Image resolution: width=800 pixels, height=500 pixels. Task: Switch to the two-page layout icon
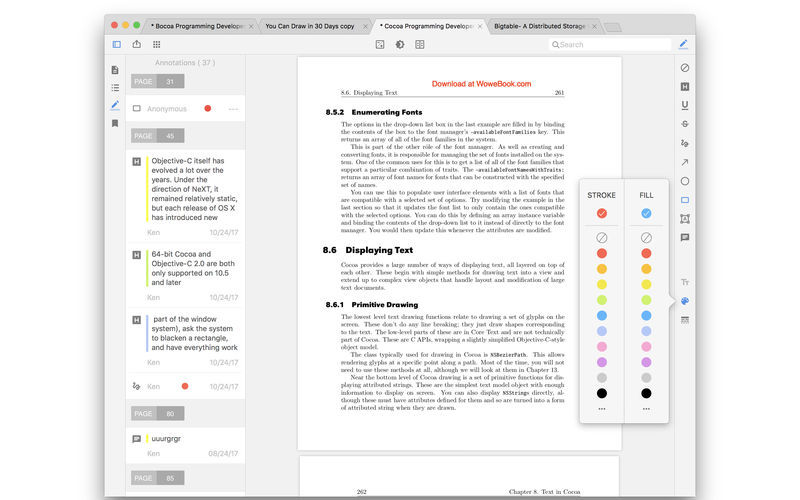coord(420,44)
